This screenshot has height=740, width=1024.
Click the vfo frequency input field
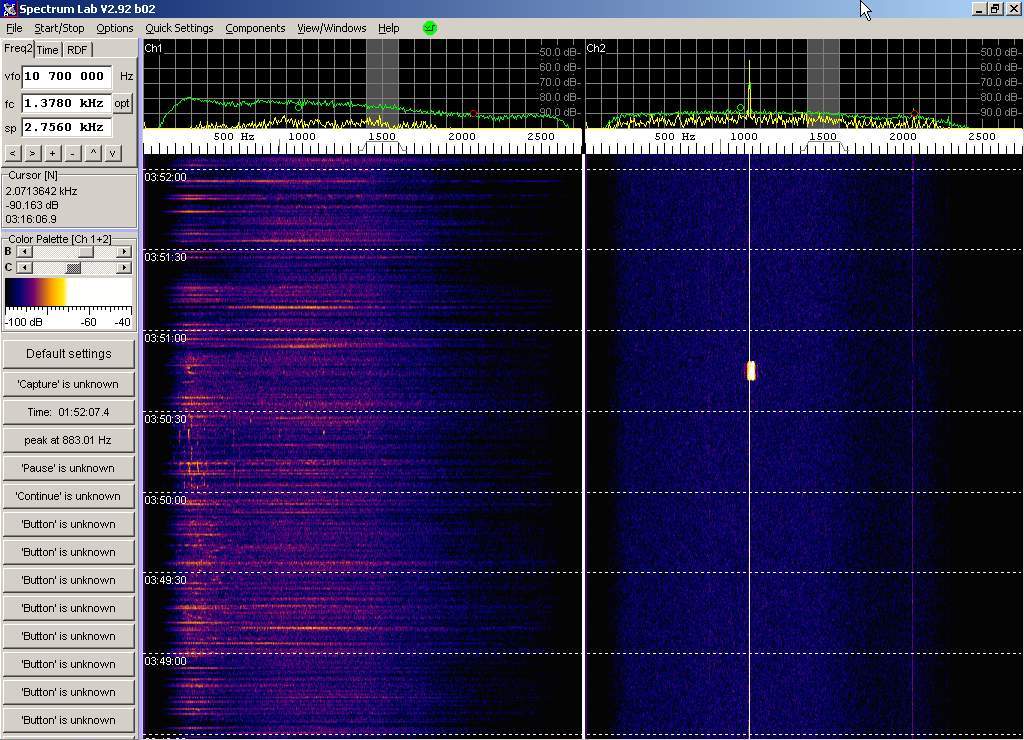click(65, 76)
